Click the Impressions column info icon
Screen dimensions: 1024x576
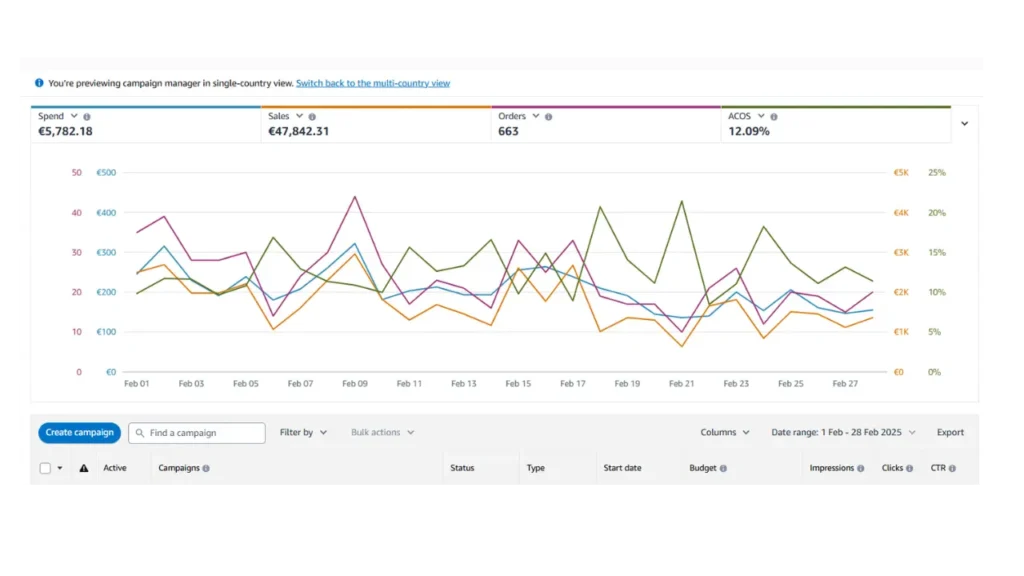tap(861, 468)
